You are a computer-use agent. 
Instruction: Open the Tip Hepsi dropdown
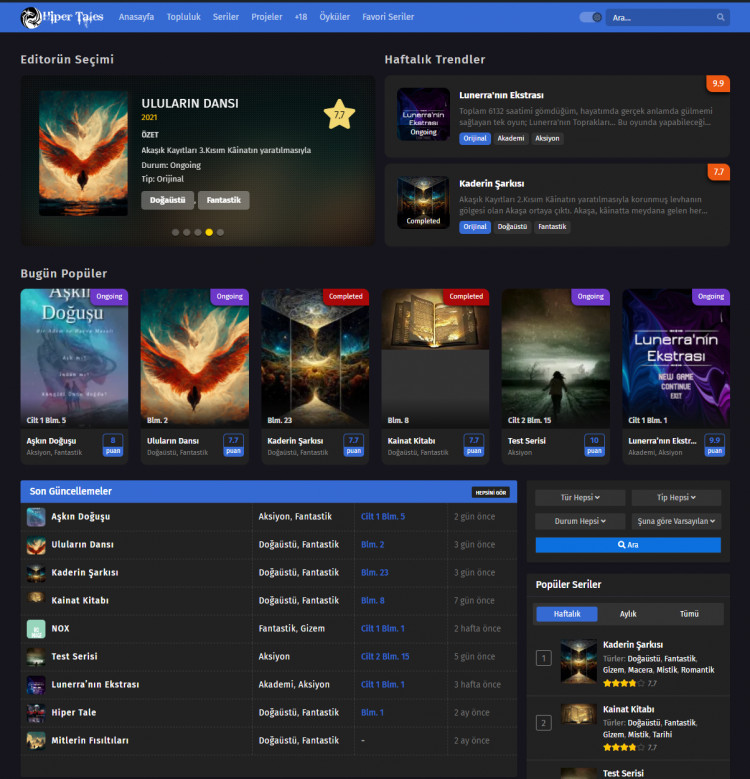676,497
